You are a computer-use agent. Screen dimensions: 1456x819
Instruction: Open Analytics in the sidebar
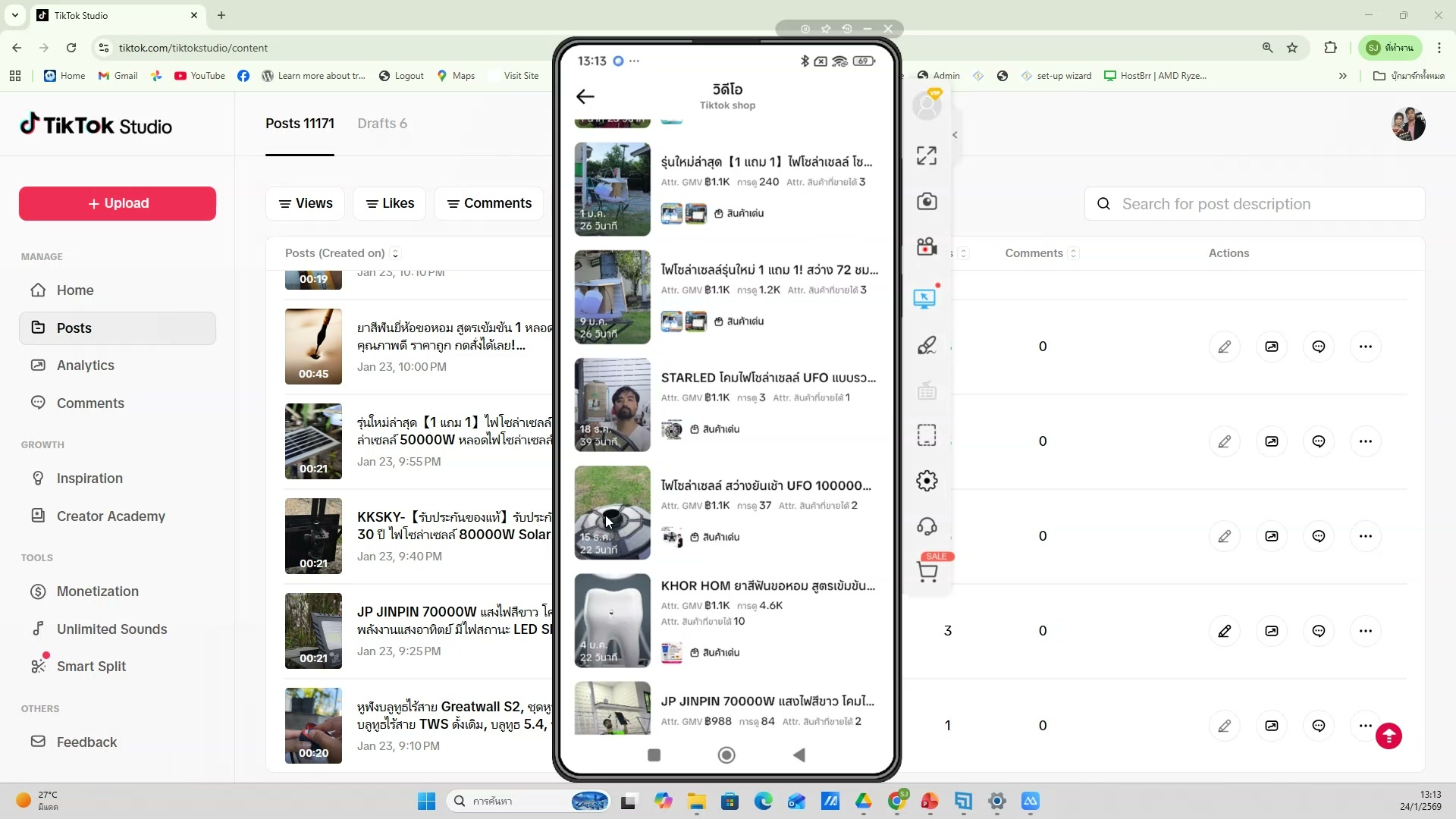click(85, 366)
